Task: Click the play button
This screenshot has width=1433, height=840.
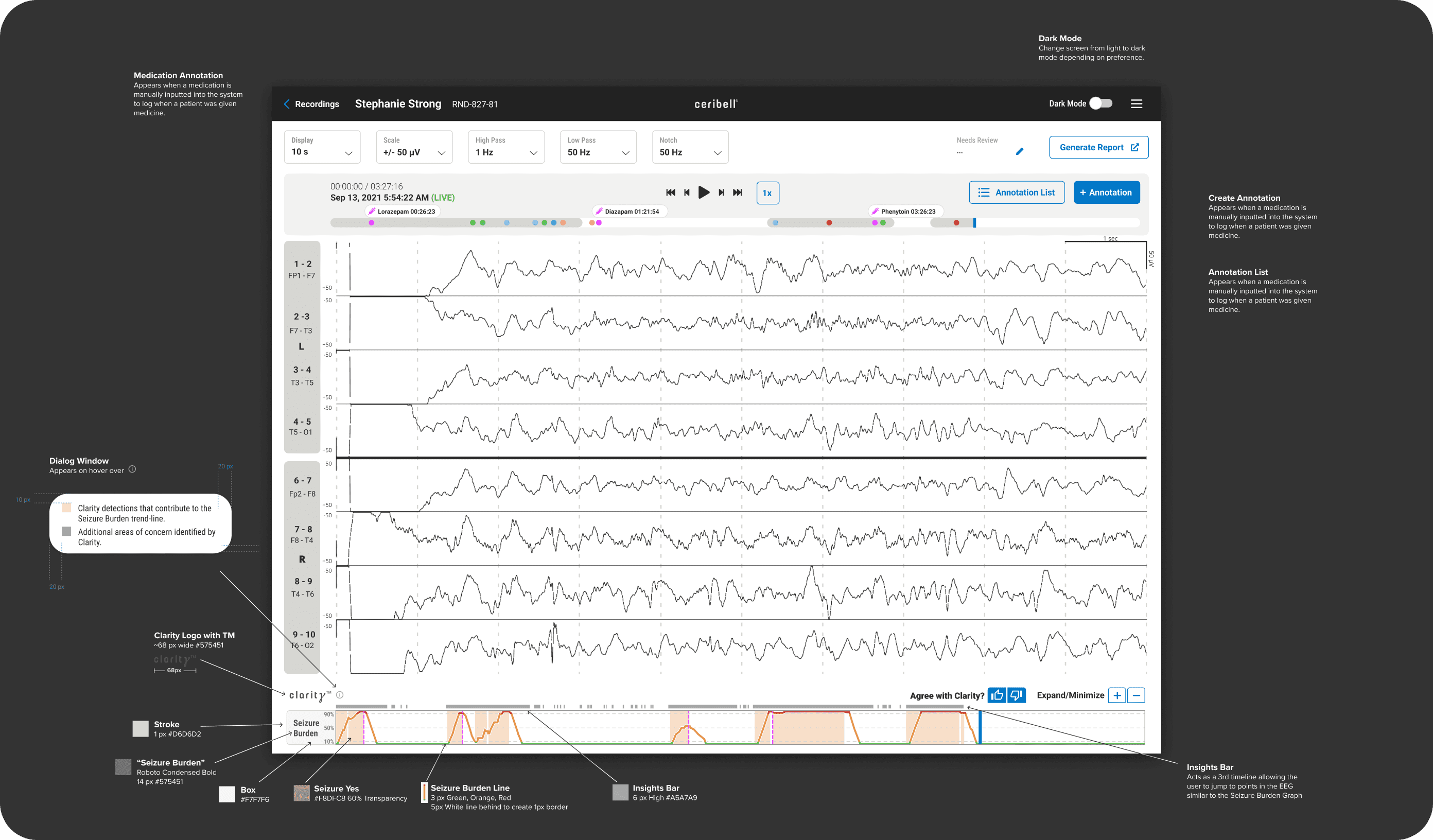Action: click(x=704, y=192)
